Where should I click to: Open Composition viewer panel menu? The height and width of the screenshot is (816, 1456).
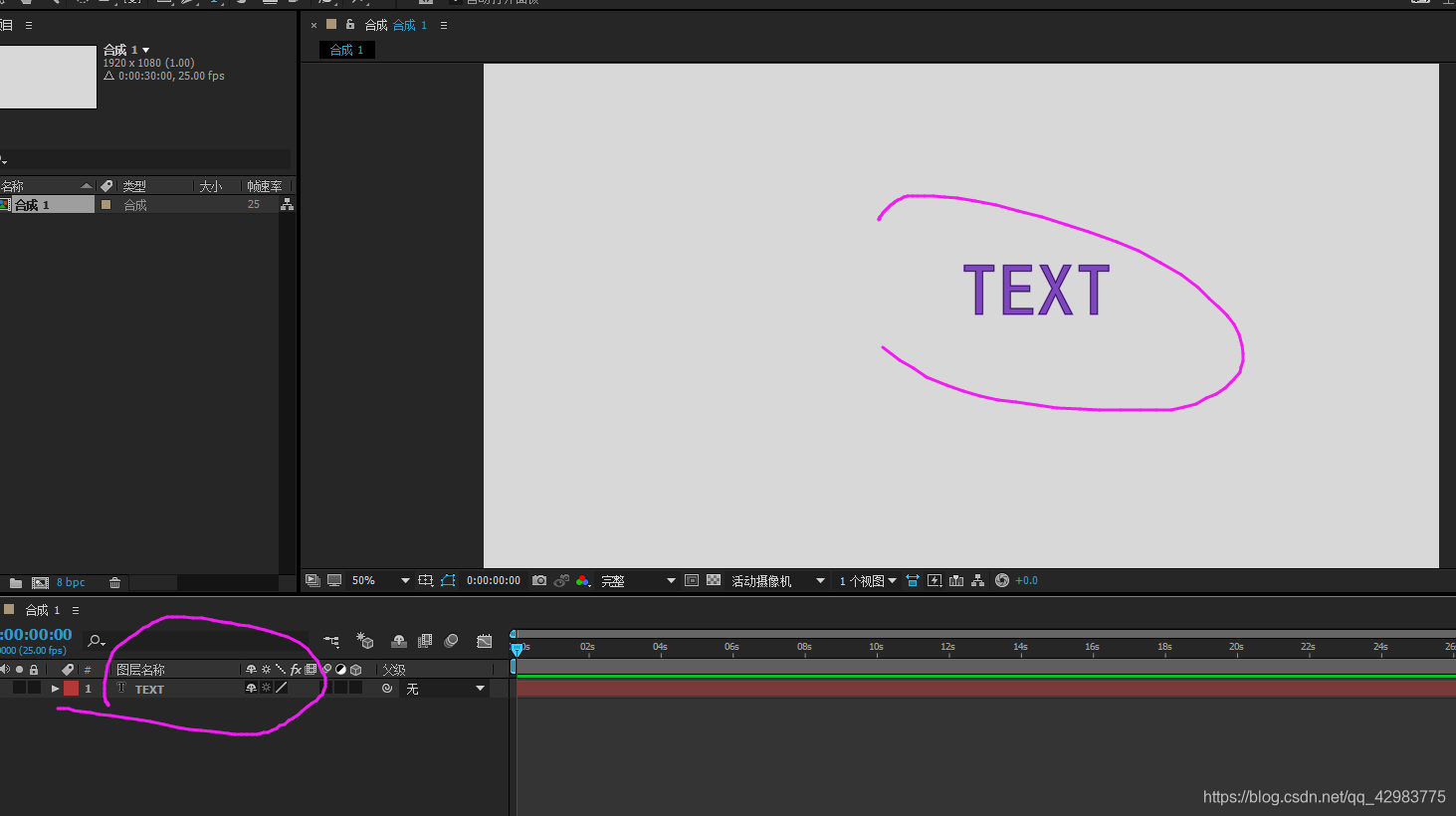coord(444,25)
